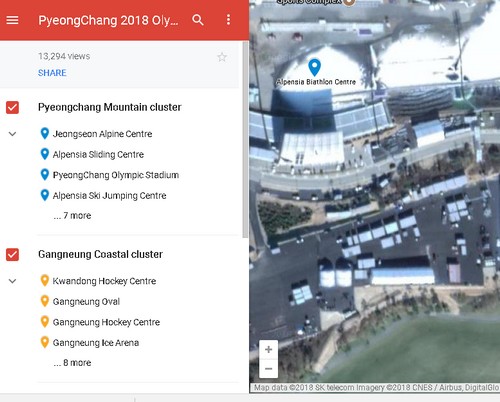Collapse the Gangneung Coastal cluster list
The width and height of the screenshot is (500, 402).
click(12, 281)
